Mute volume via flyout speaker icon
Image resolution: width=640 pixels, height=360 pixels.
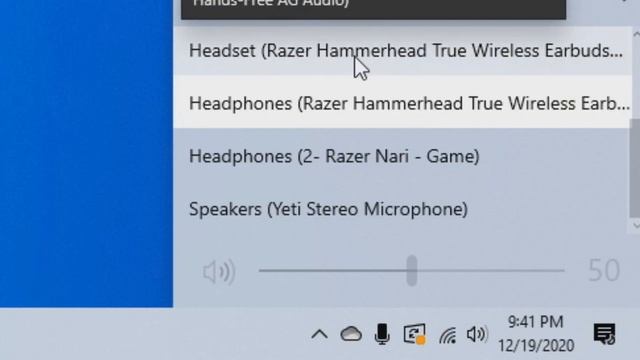[219, 271]
